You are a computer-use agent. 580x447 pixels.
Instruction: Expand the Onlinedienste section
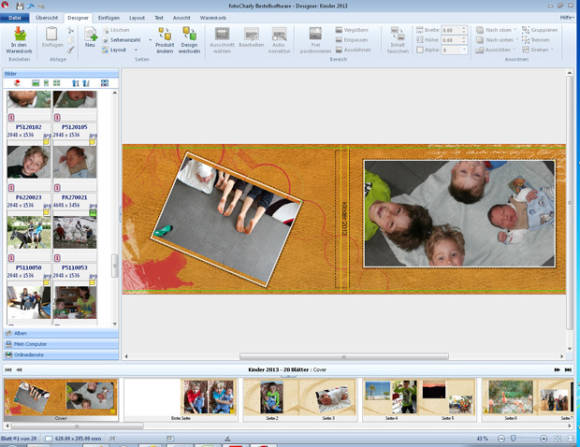61,355
